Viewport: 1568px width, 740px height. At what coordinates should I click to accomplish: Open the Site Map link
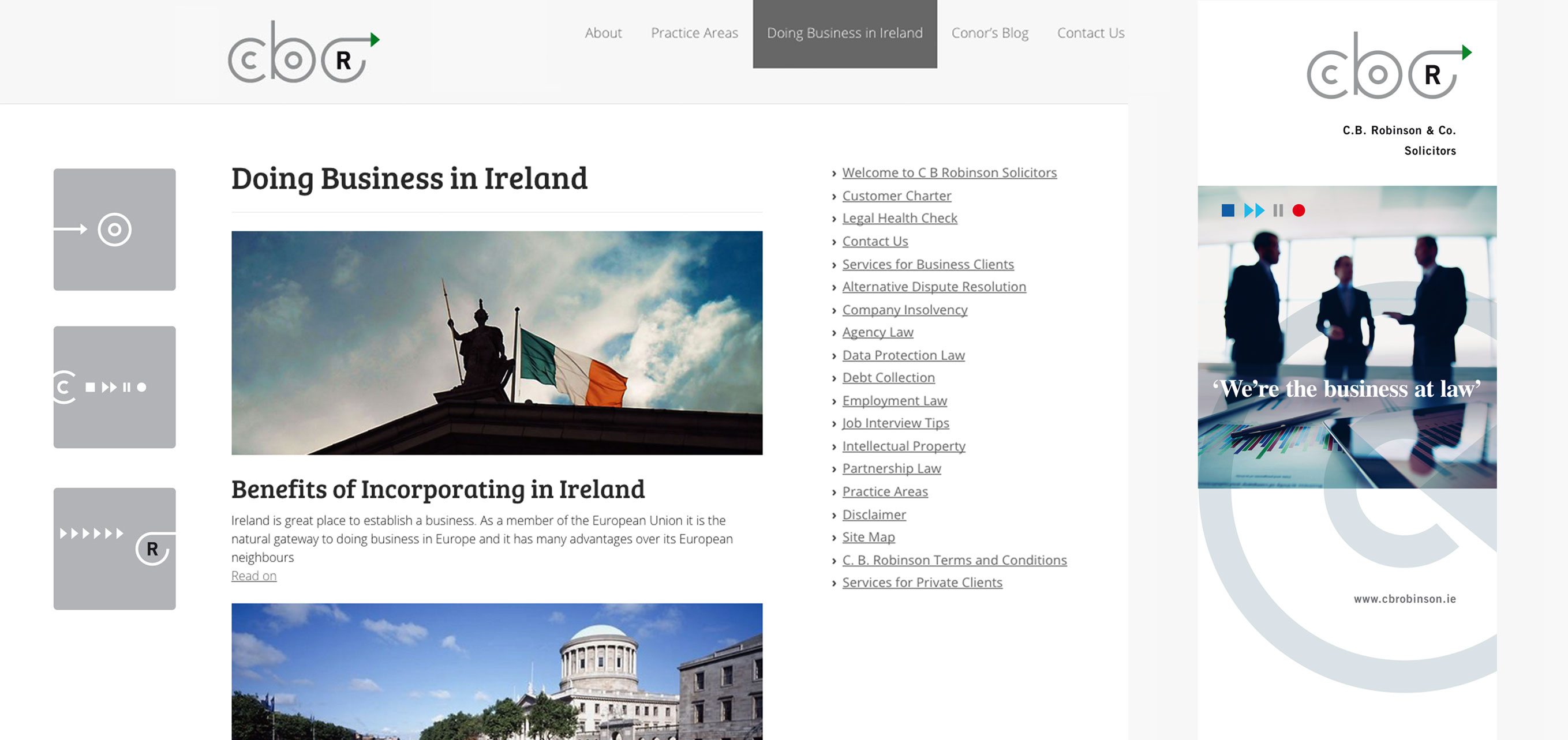(868, 538)
